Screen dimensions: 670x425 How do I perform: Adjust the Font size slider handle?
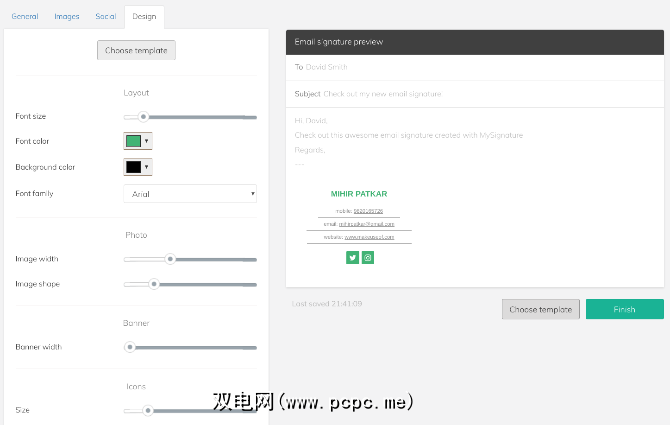coord(144,117)
